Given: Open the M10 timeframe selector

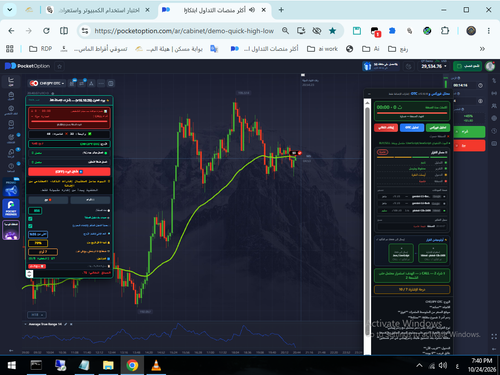Looking at the screenshot, I should [x=37, y=315].
